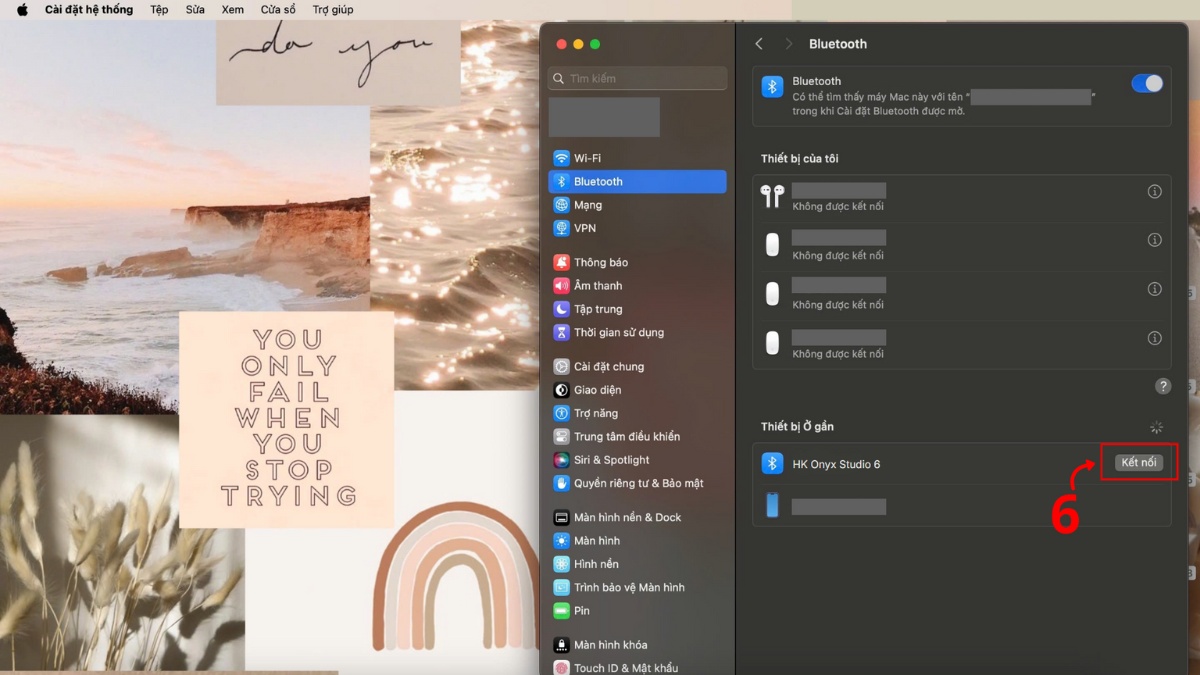This screenshot has height=675, width=1200.
Task: Select the Wi-Fi icon in the sidebar
Action: [x=562, y=157]
